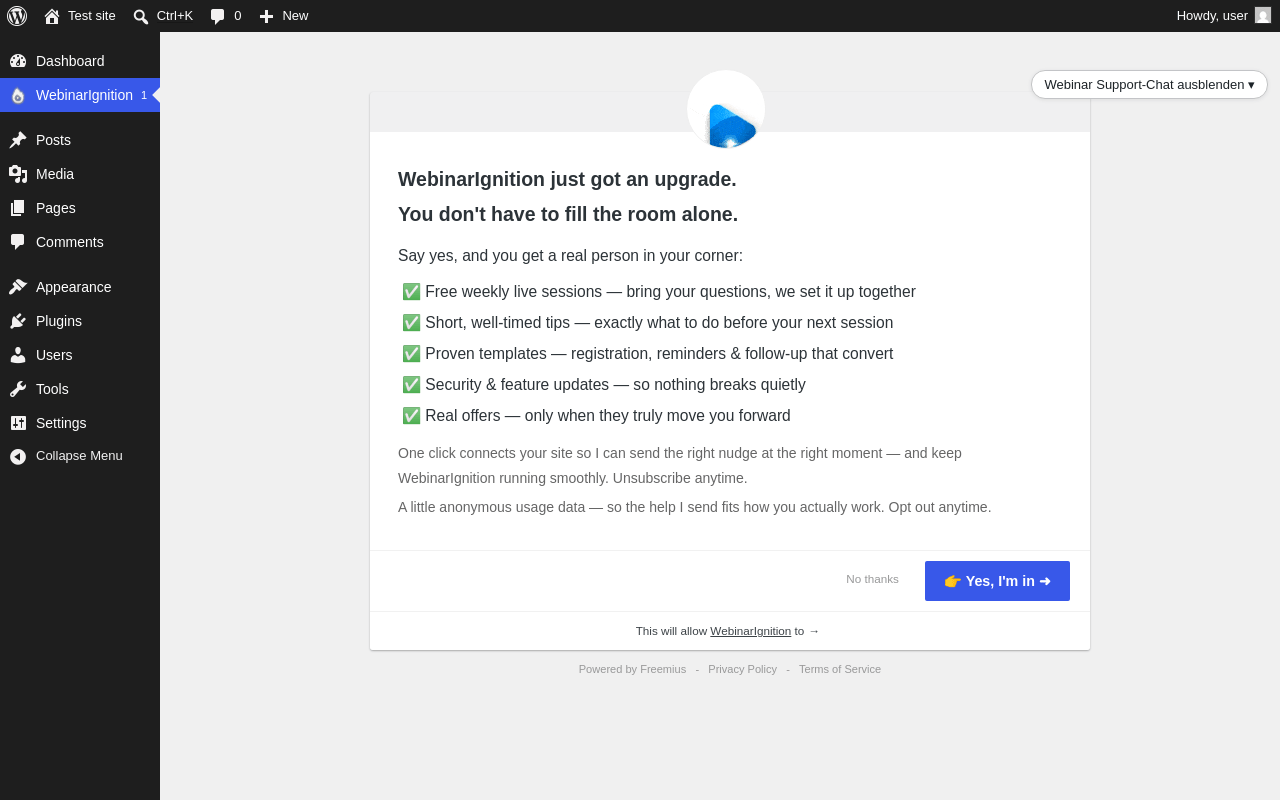The height and width of the screenshot is (800, 1280).
Task: Click the Media library icon
Action: 18,174
